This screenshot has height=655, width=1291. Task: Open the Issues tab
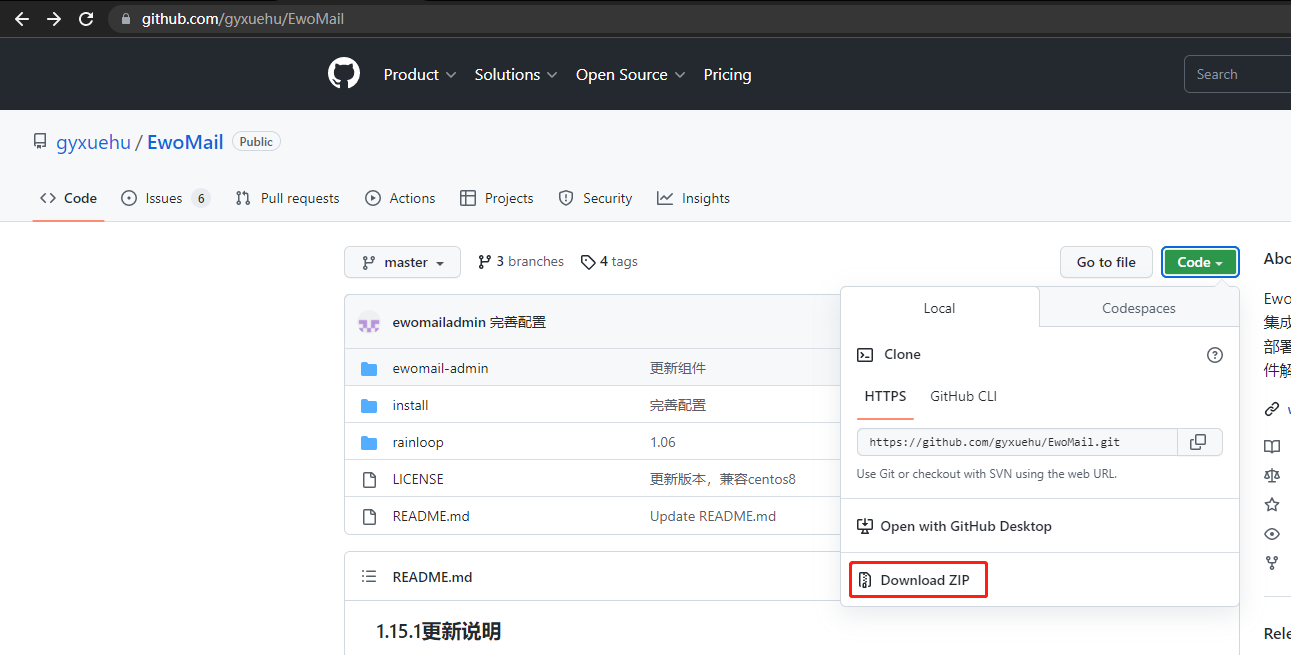(165, 198)
